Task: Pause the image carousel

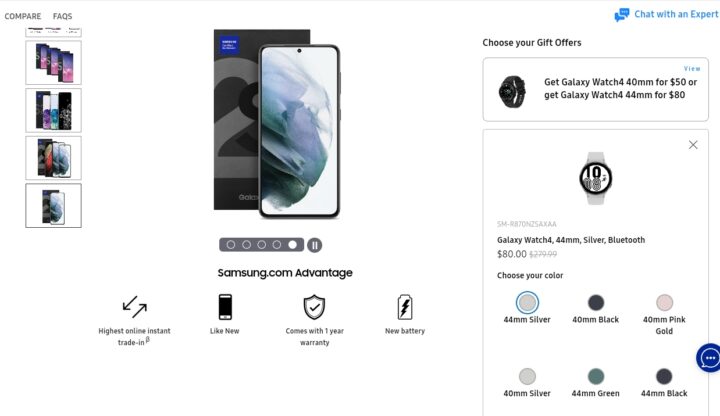Action: pyautogui.click(x=315, y=245)
